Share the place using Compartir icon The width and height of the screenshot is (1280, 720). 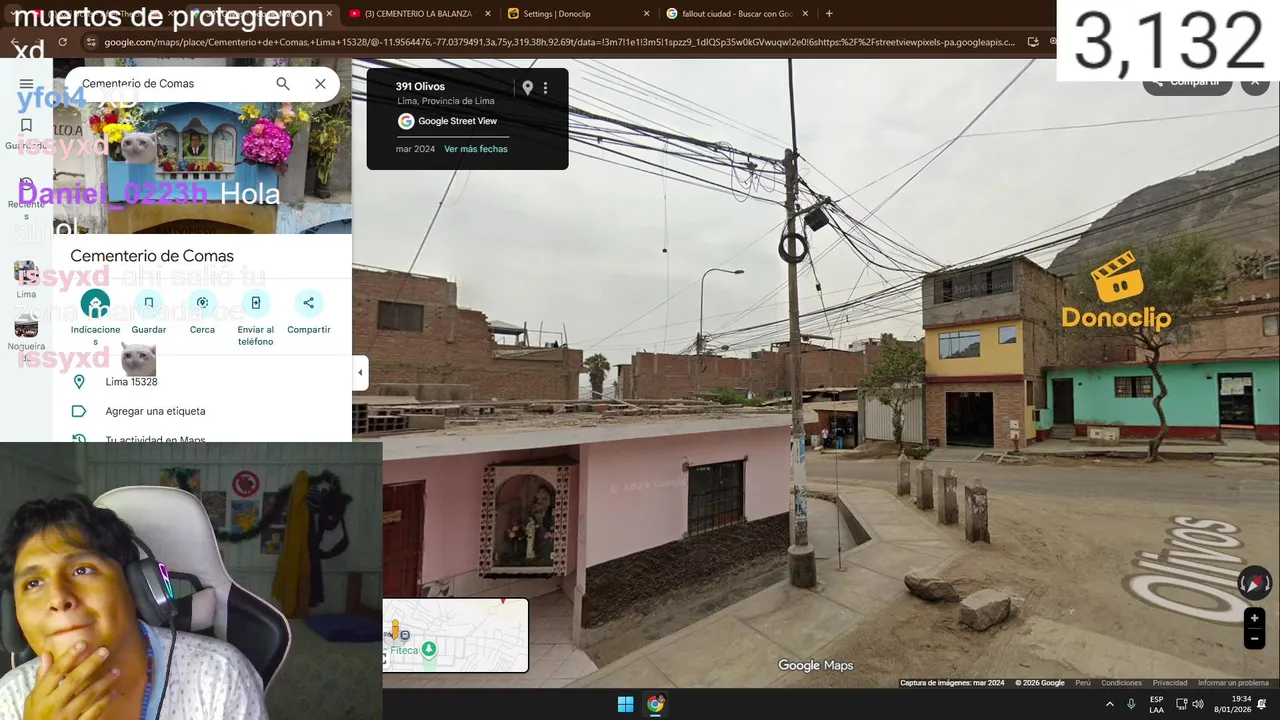pyautogui.click(x=308, y=313)
